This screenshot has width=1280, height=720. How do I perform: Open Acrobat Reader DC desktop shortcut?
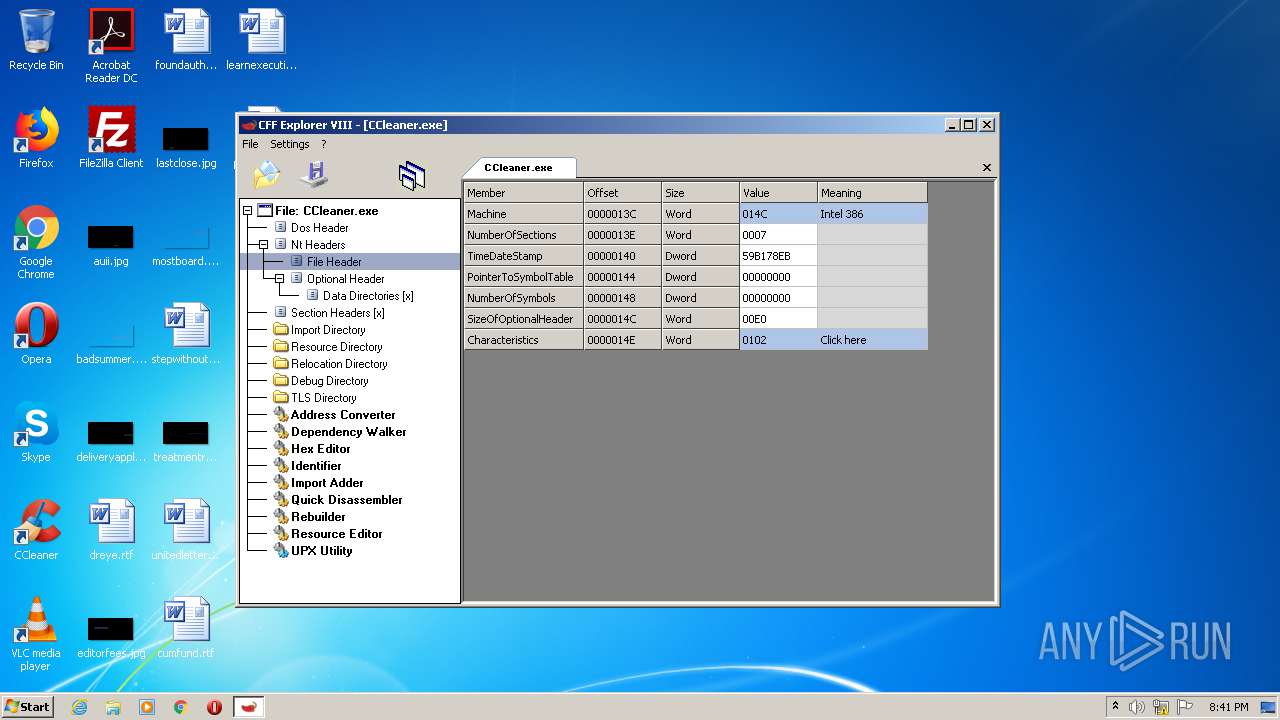coord(111,46)
